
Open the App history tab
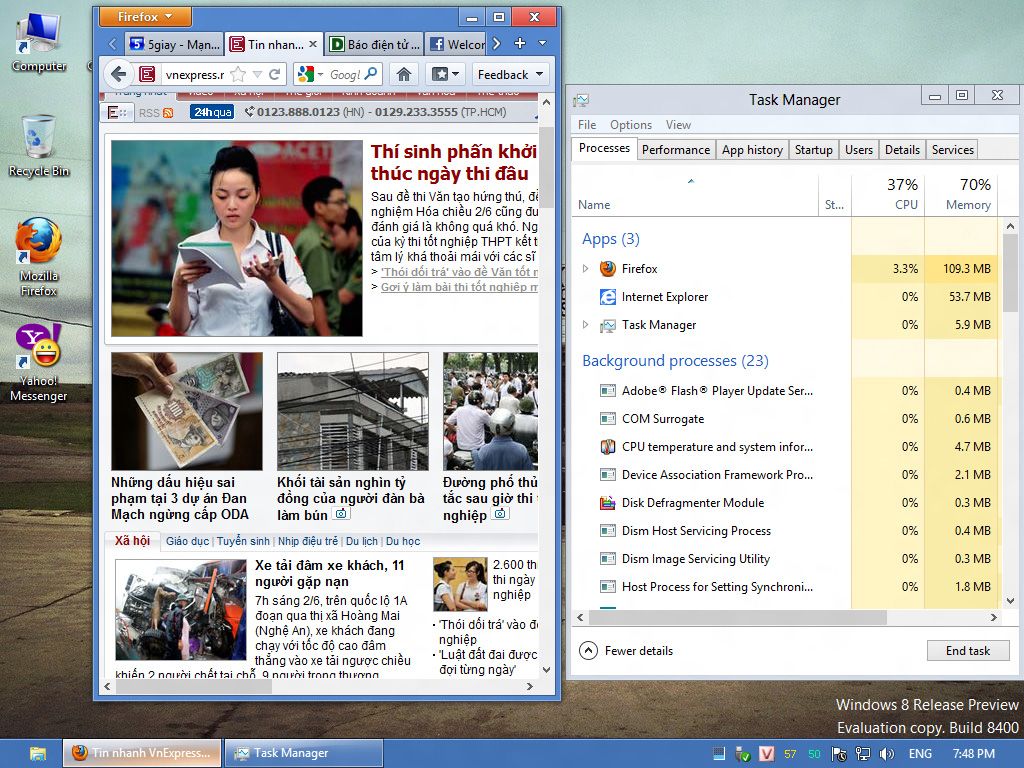[x=752, y=150]
